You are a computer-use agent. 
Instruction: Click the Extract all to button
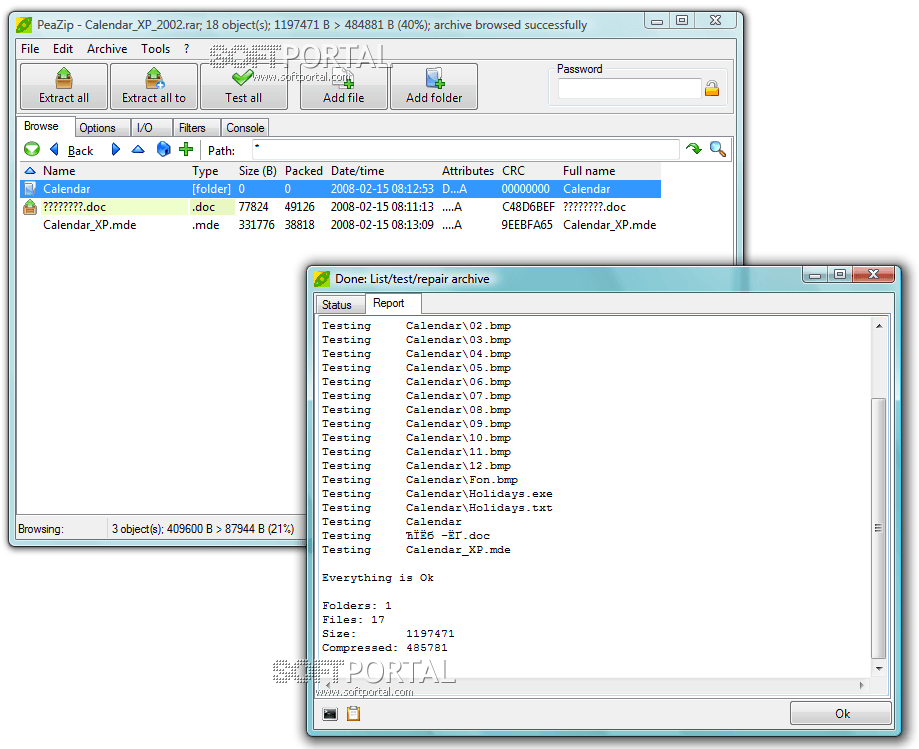click(154, 86)
